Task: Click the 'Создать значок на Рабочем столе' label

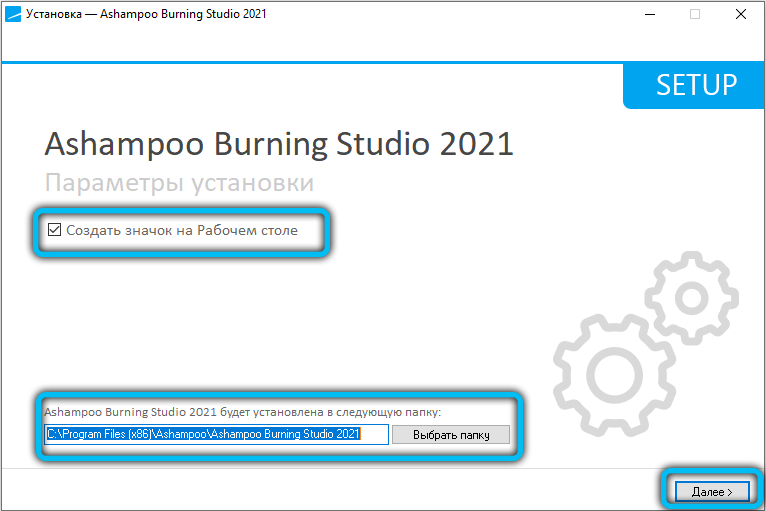Action: 182,230
